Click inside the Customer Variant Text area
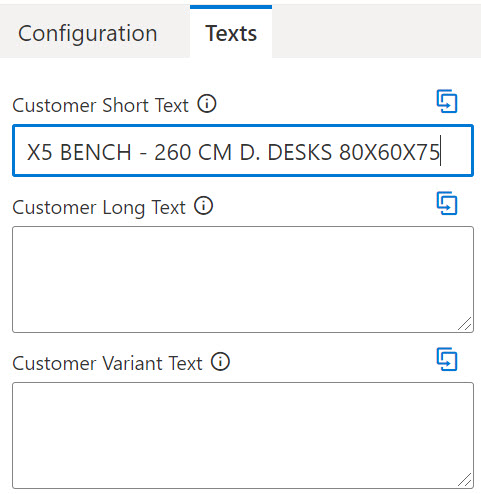The width and height of the screenshot is (481, 494). [243, 435]
